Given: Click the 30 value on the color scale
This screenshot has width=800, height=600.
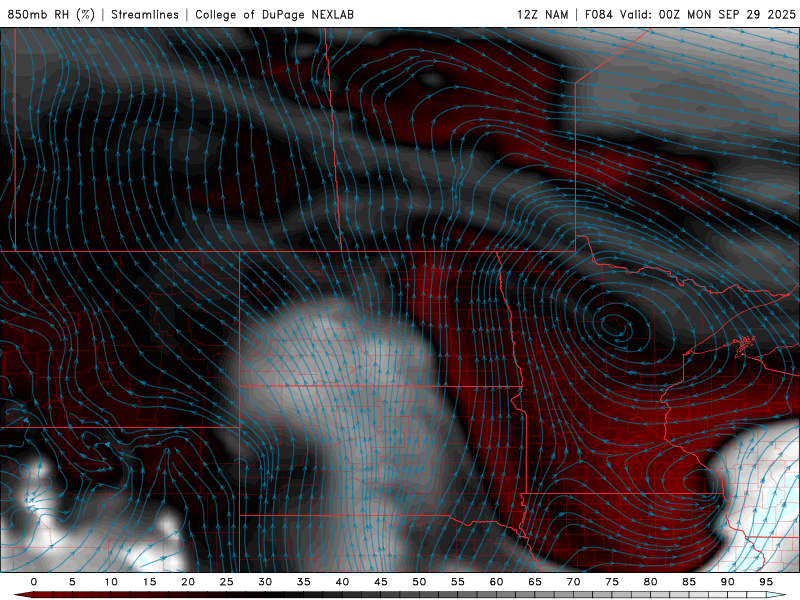Looking at the screenshot, I should pyautogui.click(x=265, y=582).
